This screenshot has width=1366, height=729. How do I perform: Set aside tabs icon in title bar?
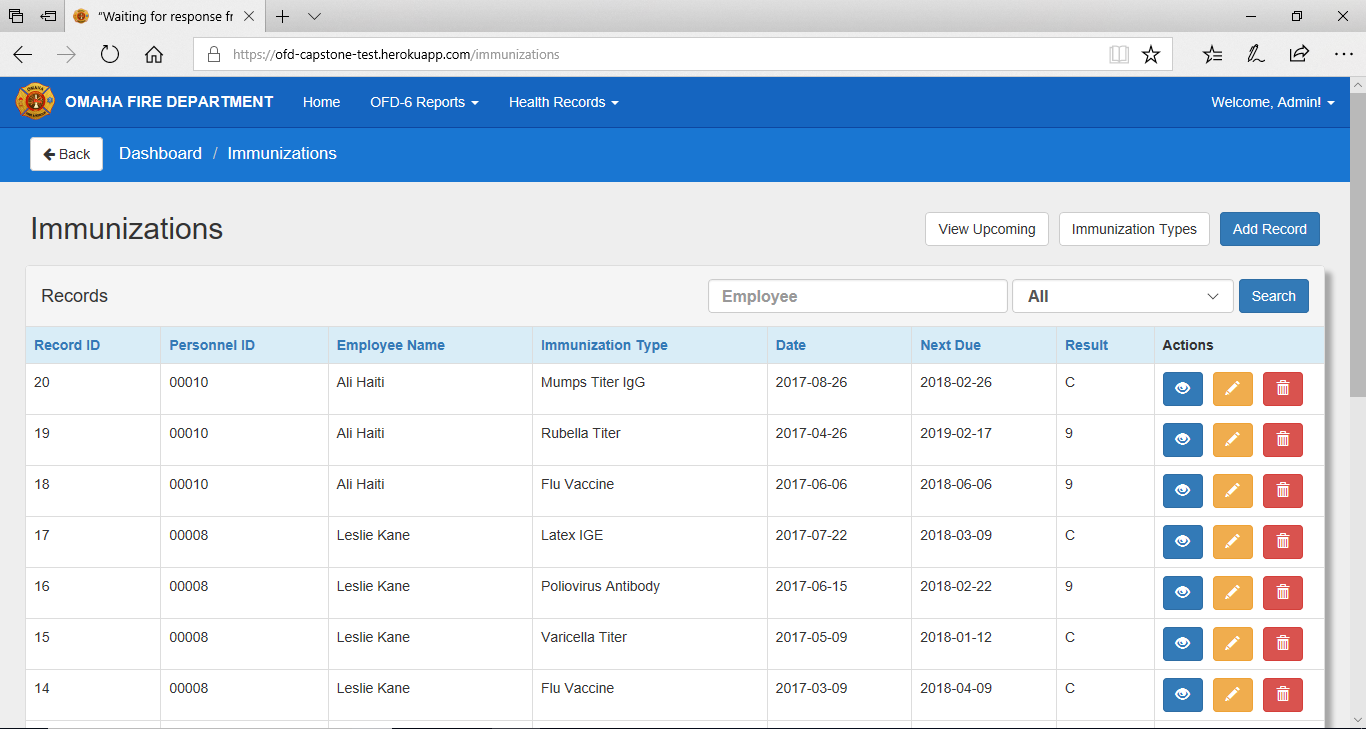[48, 16]
